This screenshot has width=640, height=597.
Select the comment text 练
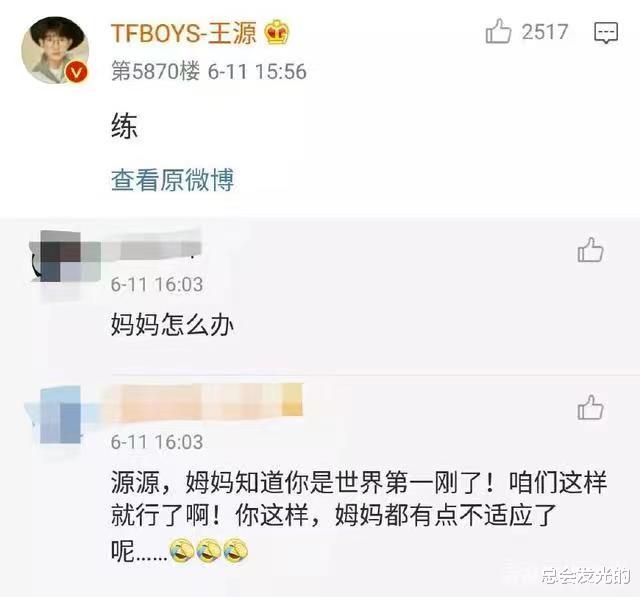click(x=124, y=126)
